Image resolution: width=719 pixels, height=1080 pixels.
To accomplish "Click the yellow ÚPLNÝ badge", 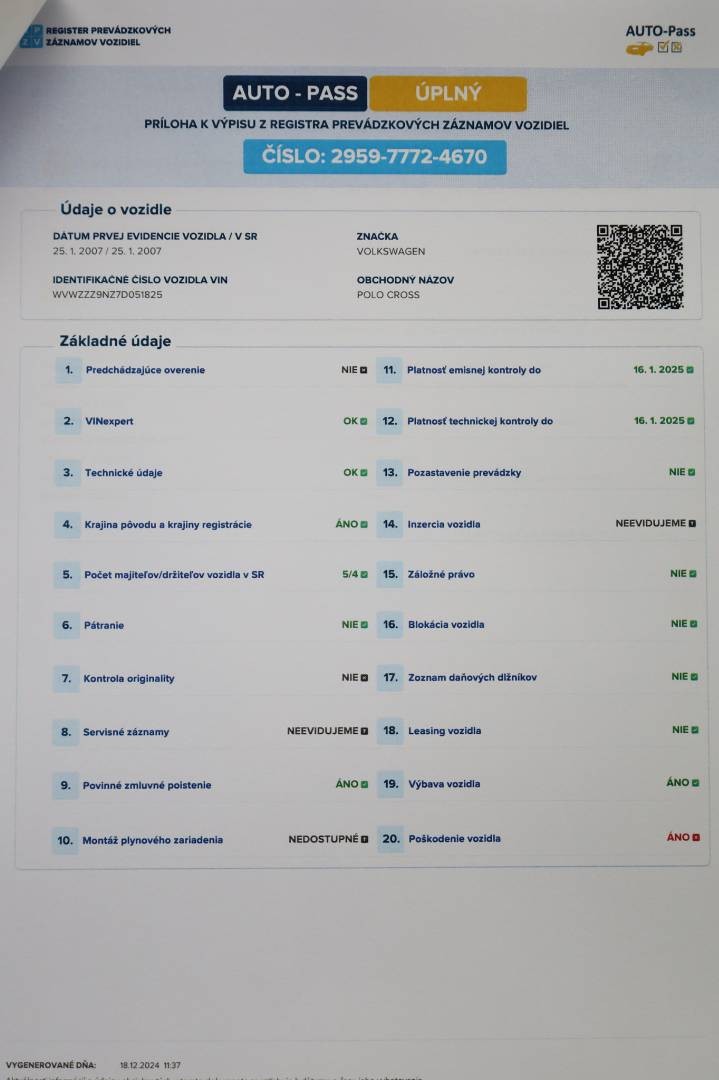I will (x=448, y=94).
